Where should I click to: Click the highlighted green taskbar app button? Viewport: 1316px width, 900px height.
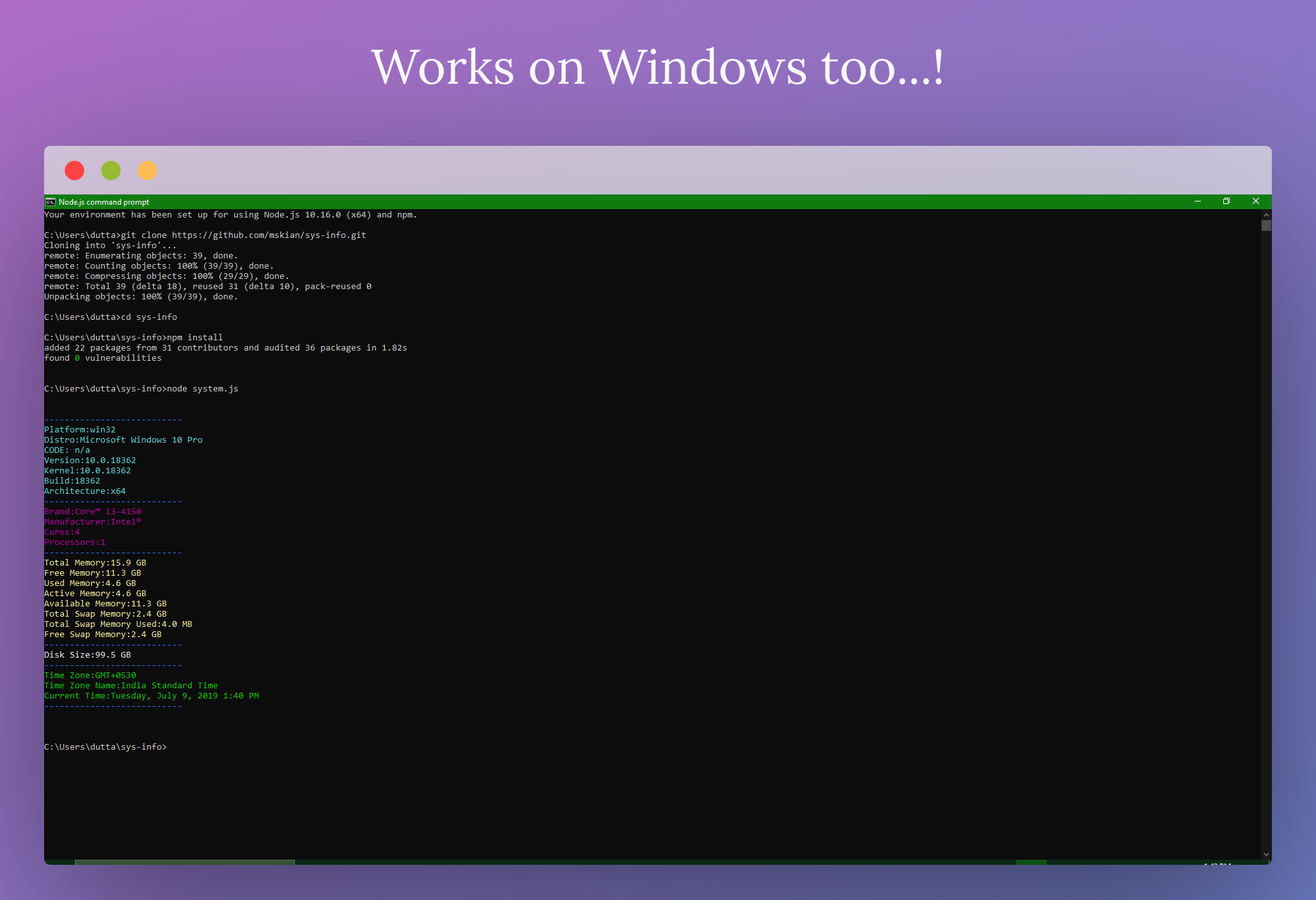pyautogui.click(x=1031, y=862)
